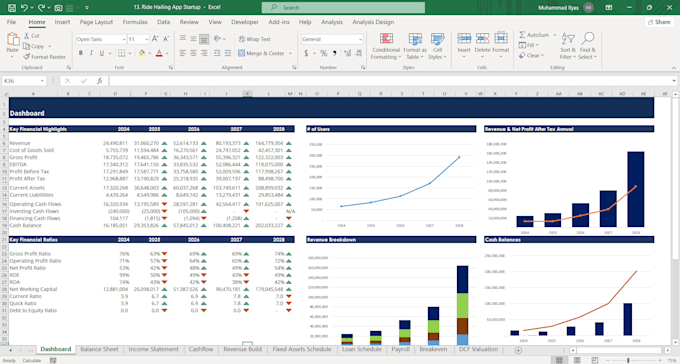Apply comma style number format
Screen dimensions: 680x364
[x=334, y=53]
